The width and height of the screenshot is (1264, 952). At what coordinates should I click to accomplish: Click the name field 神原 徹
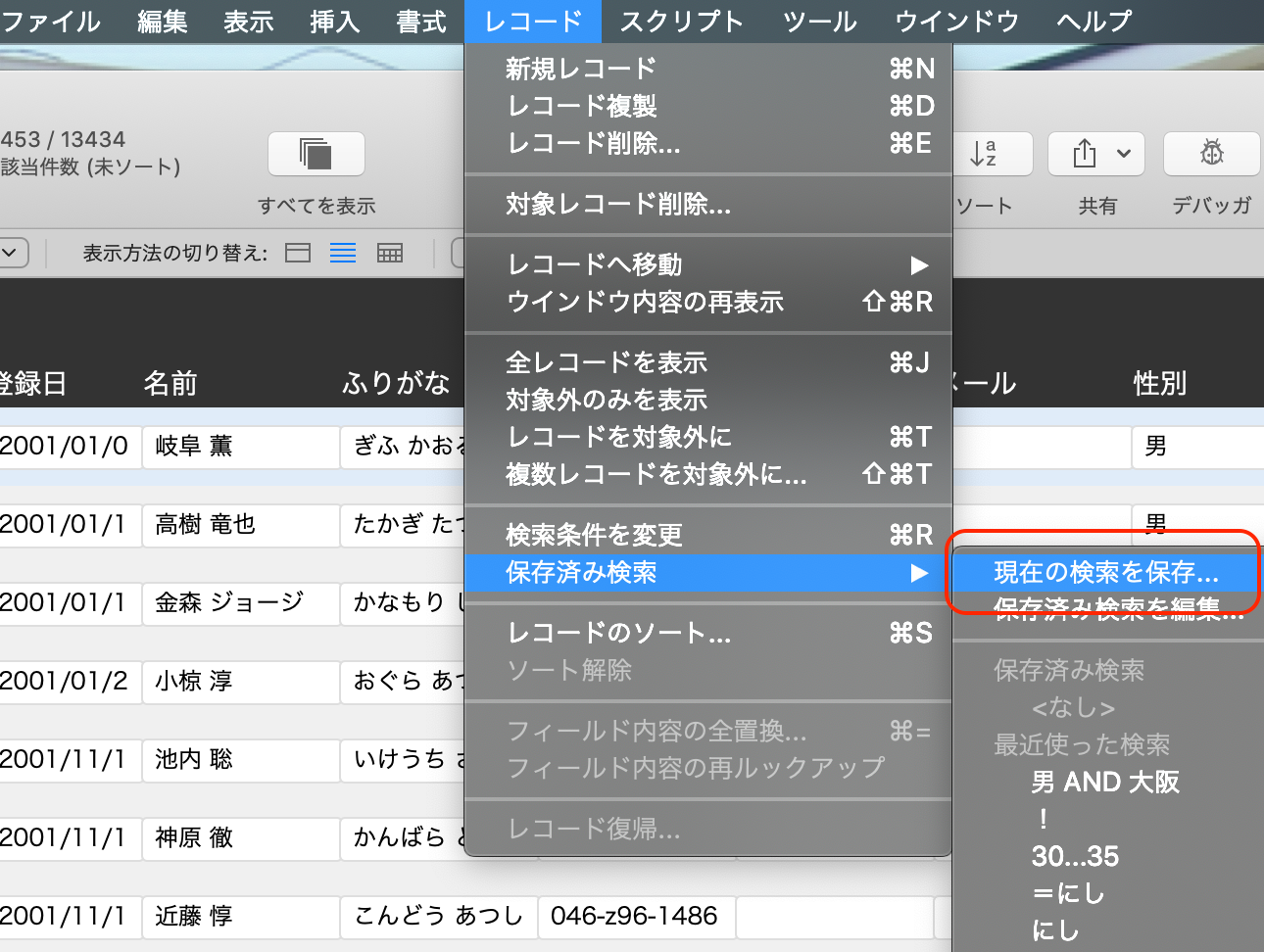coord(241,838)
